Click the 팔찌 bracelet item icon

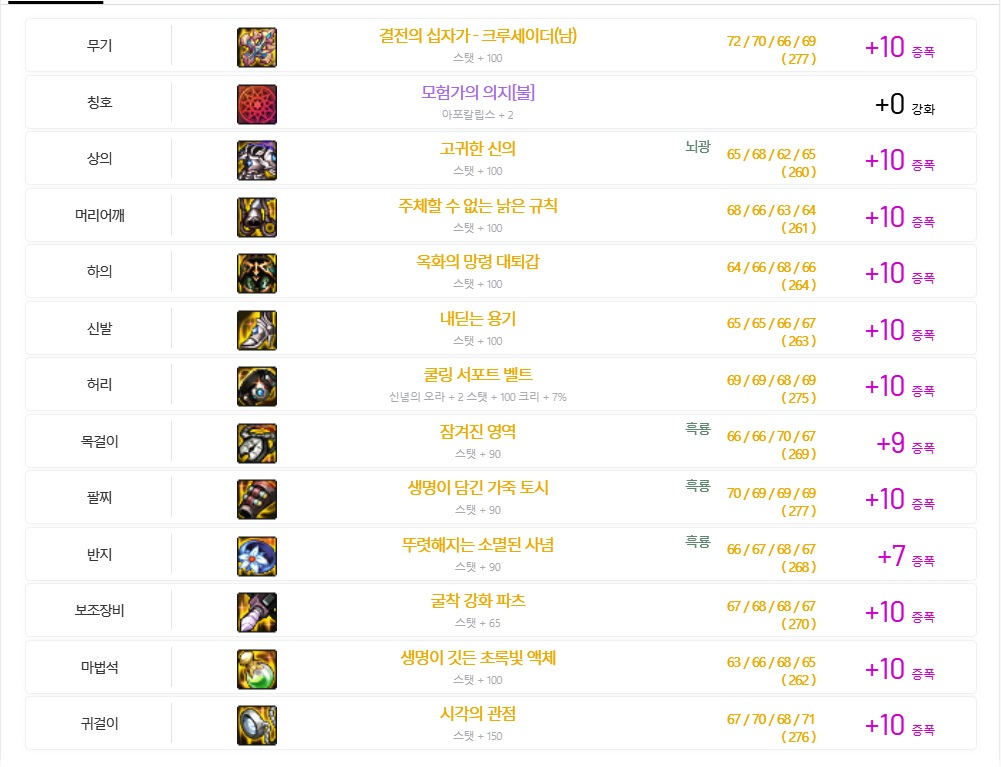(x=257, y=499)
